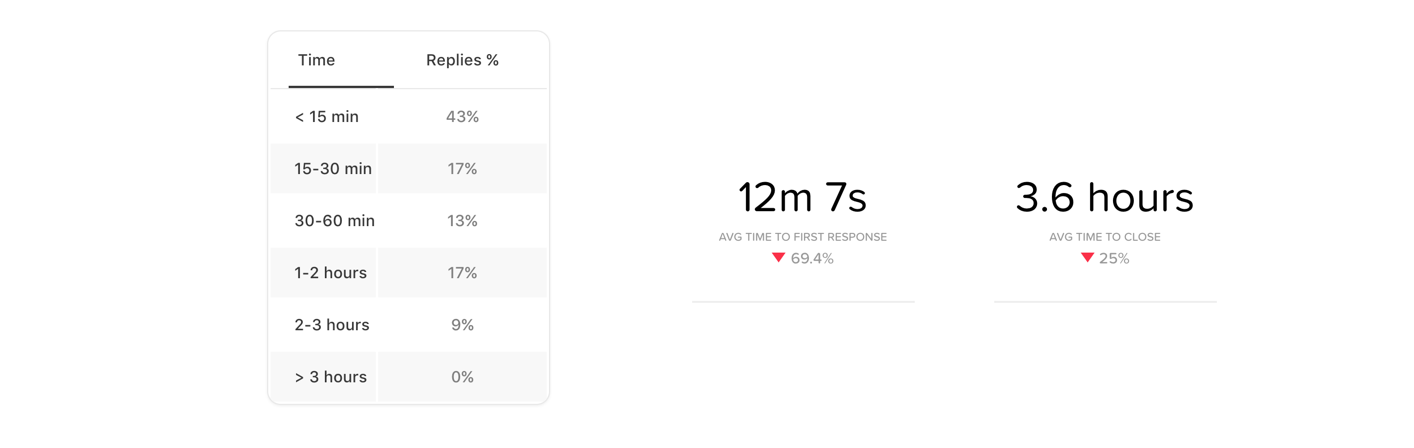Click the > 3 hours row label
Viewport: 1414px width, 448px height.
(x=330, y=377)
